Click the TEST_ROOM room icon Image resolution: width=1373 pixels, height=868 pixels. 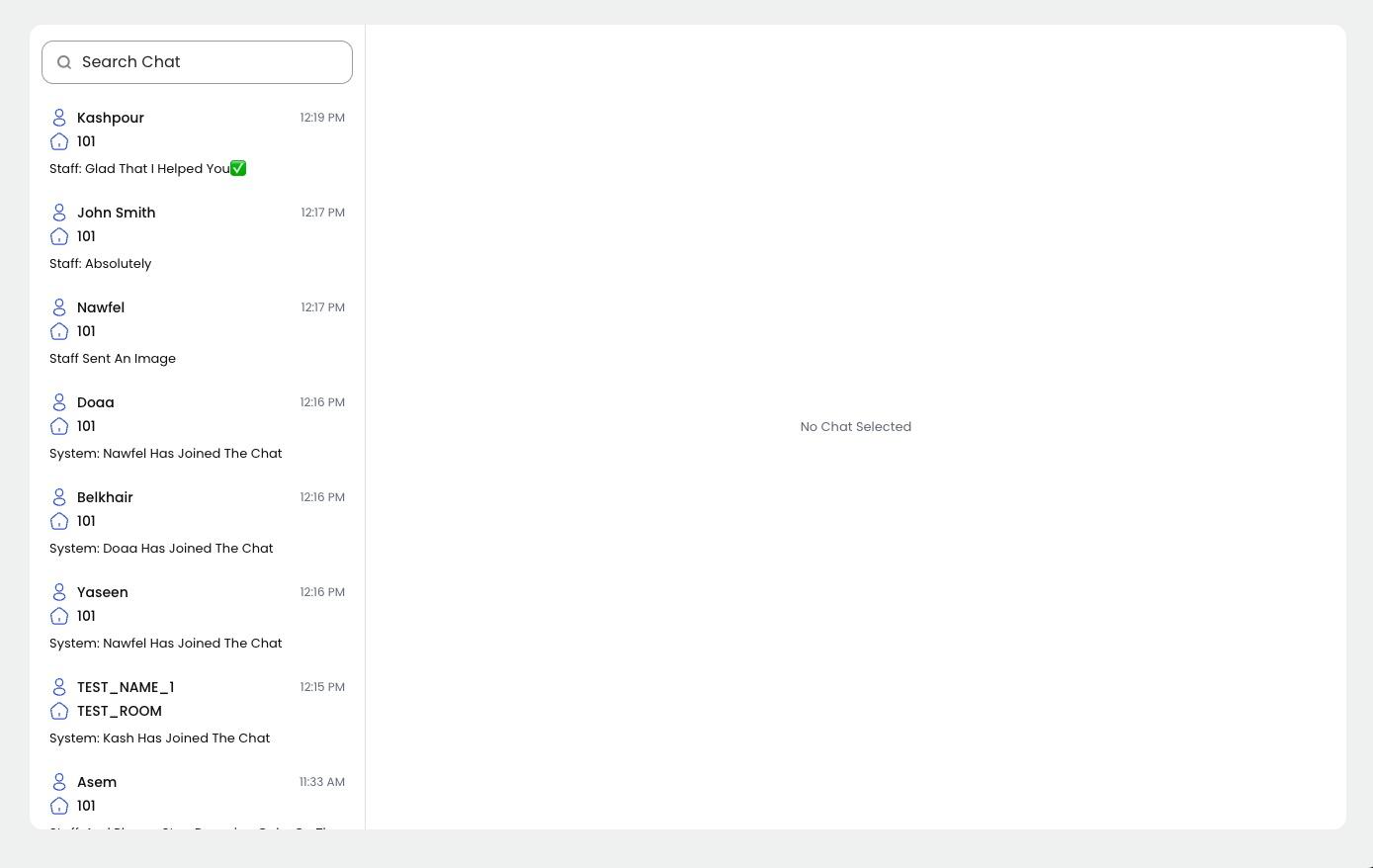59,711
